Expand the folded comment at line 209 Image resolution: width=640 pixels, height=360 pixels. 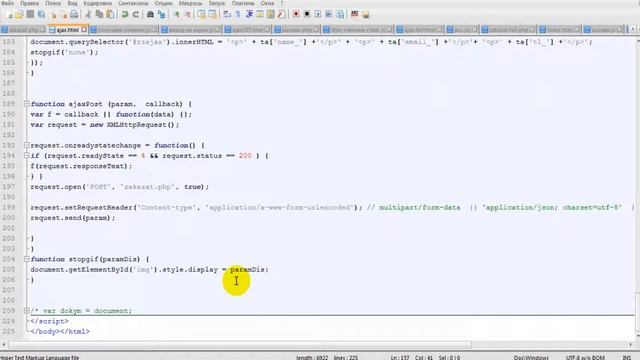click(x=27, y=311)
